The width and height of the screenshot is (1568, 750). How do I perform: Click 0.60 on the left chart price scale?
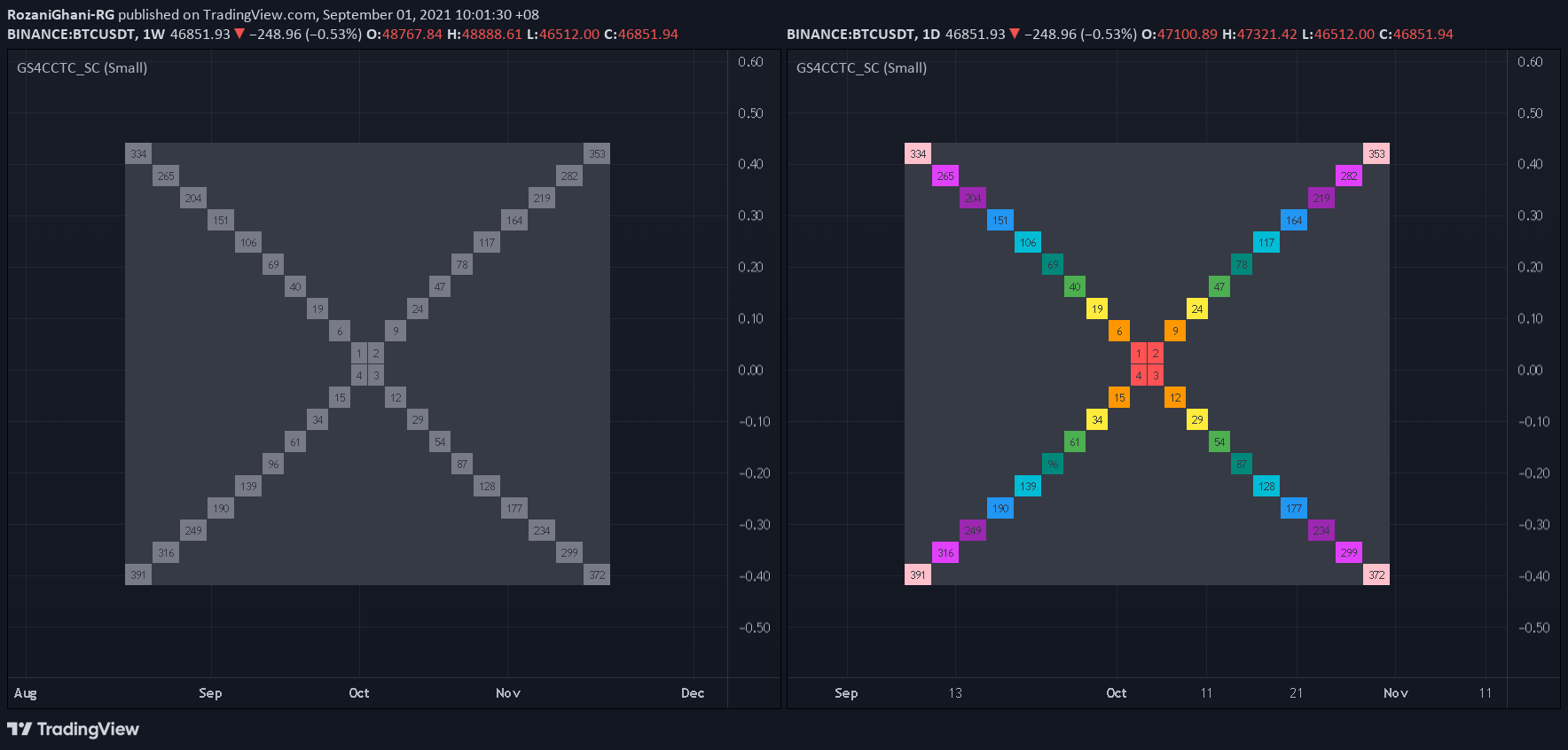tap(750, 61)
